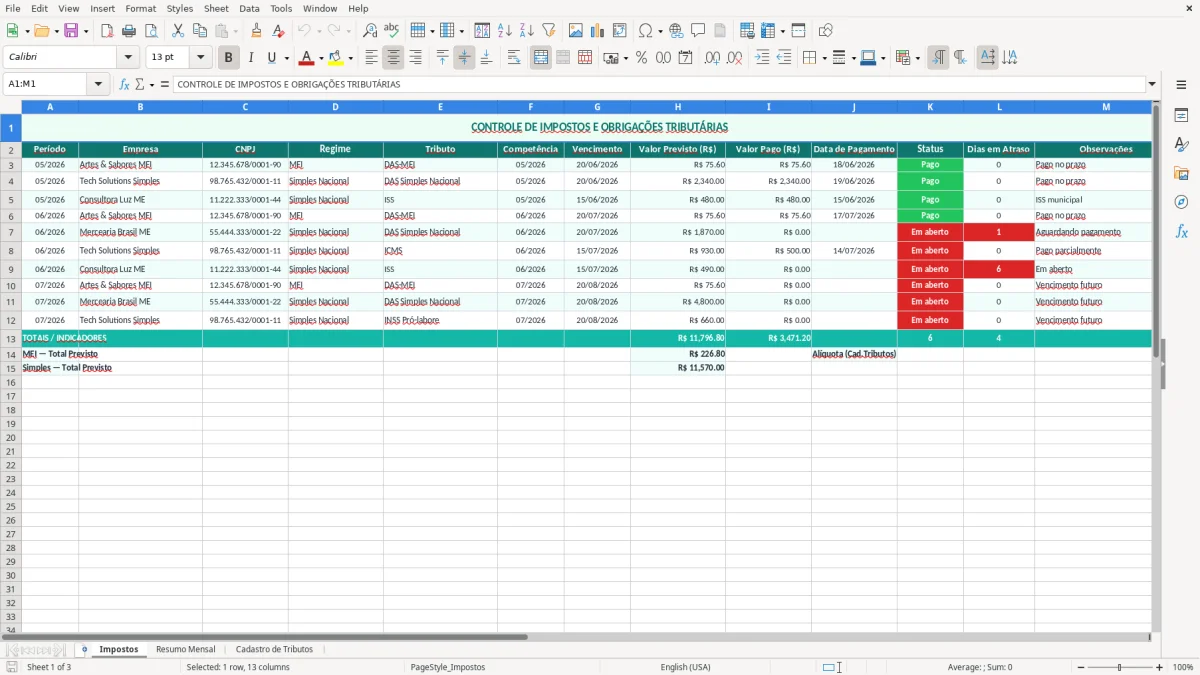
Task: Sort ascending A to Z icon
Action: [x=505, y=31]
